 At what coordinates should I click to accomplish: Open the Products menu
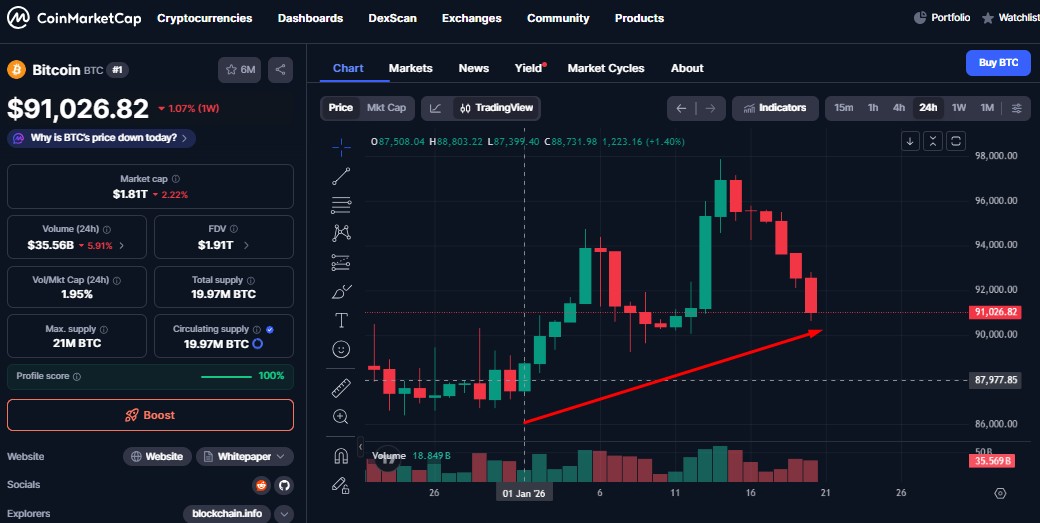click(x=639, y=19)
